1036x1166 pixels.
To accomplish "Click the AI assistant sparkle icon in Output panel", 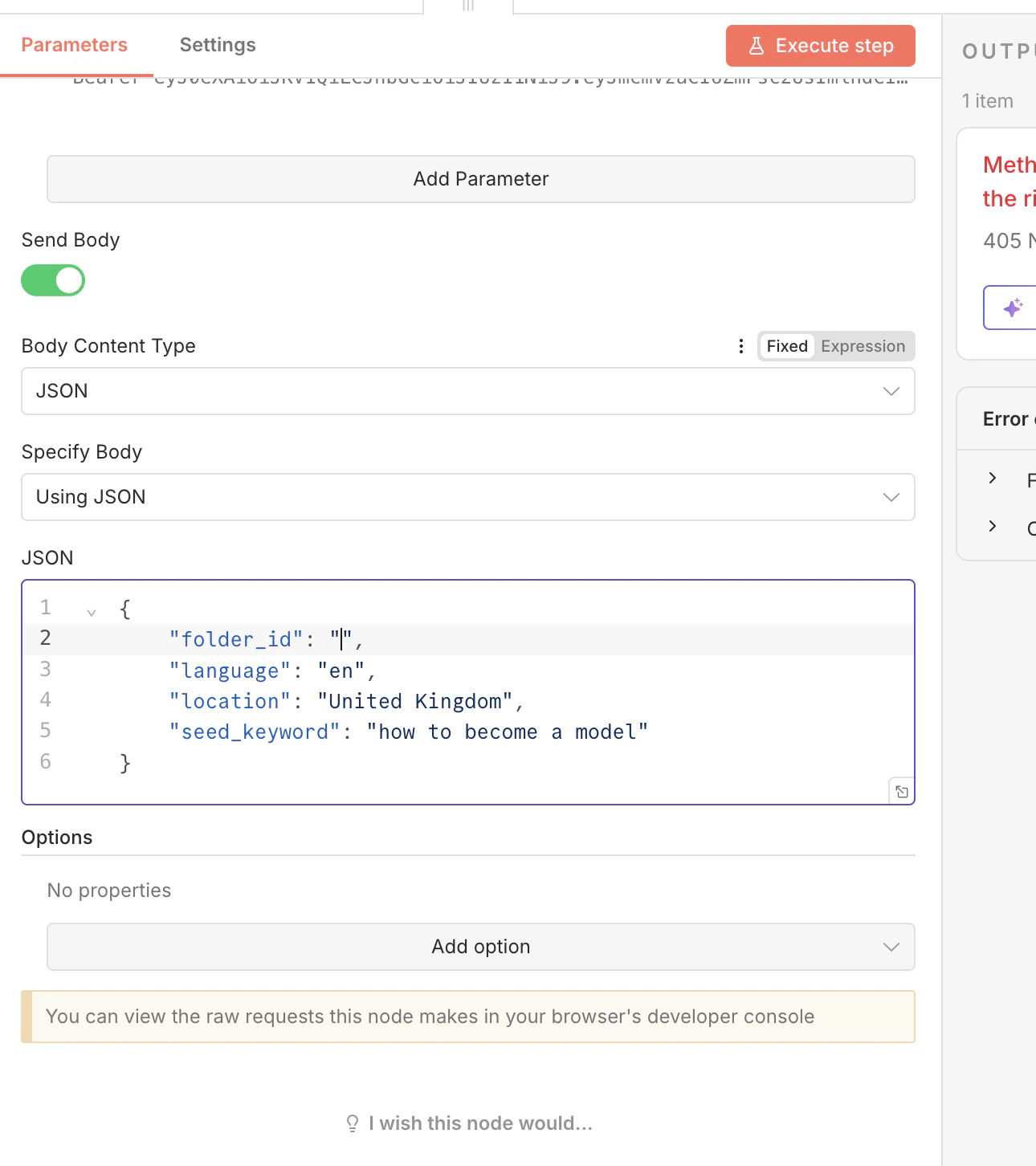I will pos(1014,308).
